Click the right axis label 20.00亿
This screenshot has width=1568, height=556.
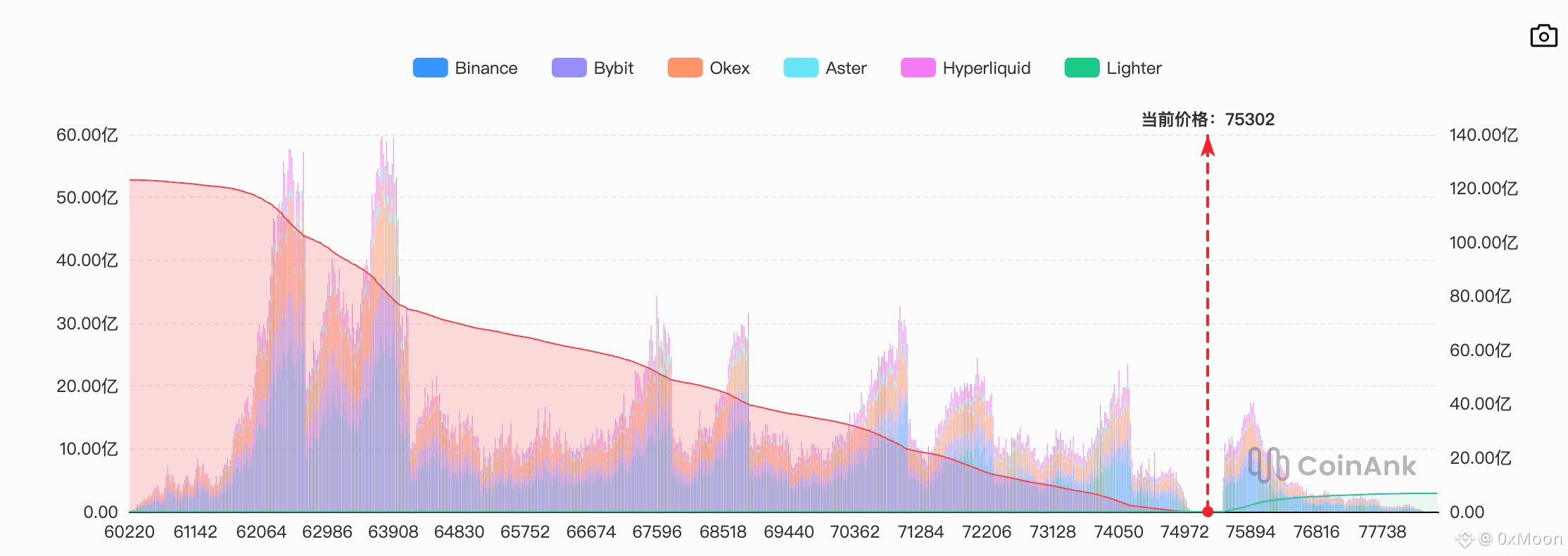coord(1481,458)
